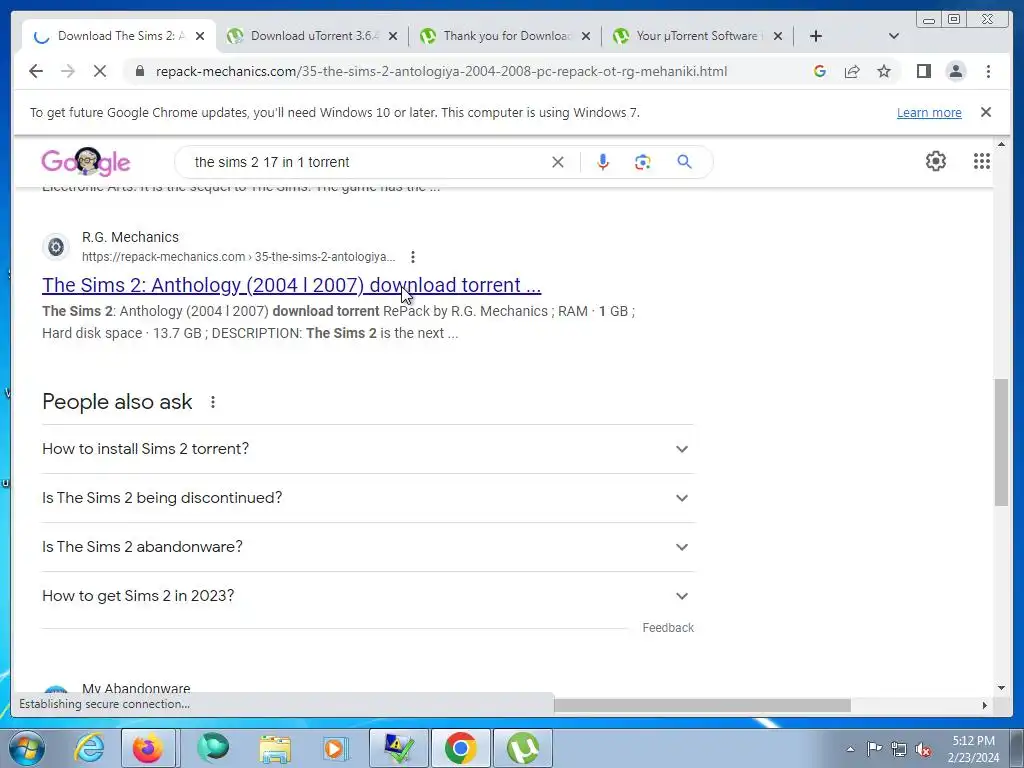
Task: Open Google quick settings gear
Action: (x=936, y=161)
